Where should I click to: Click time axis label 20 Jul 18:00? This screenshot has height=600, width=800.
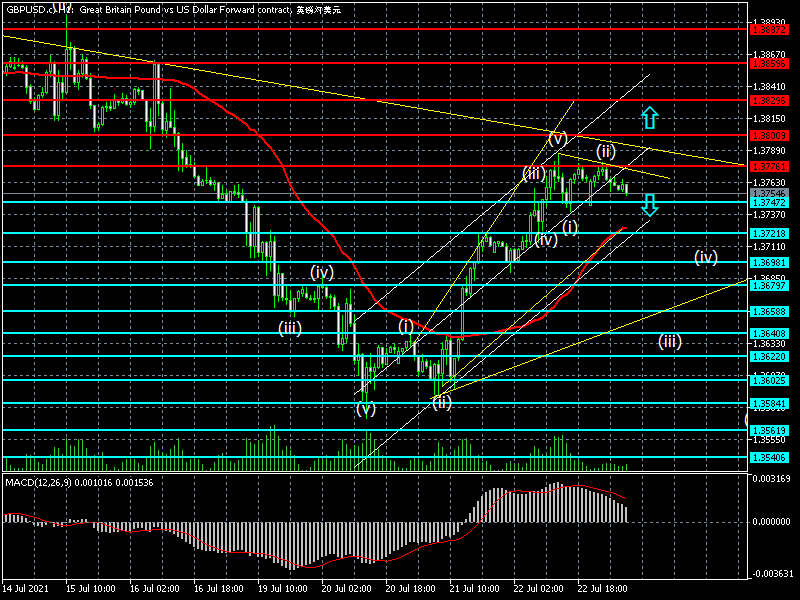point(410,588)
